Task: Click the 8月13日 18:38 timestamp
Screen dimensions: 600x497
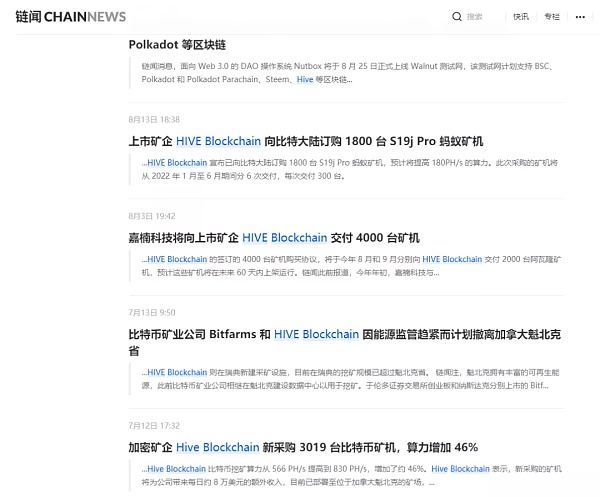Action: tap(154, 118)
